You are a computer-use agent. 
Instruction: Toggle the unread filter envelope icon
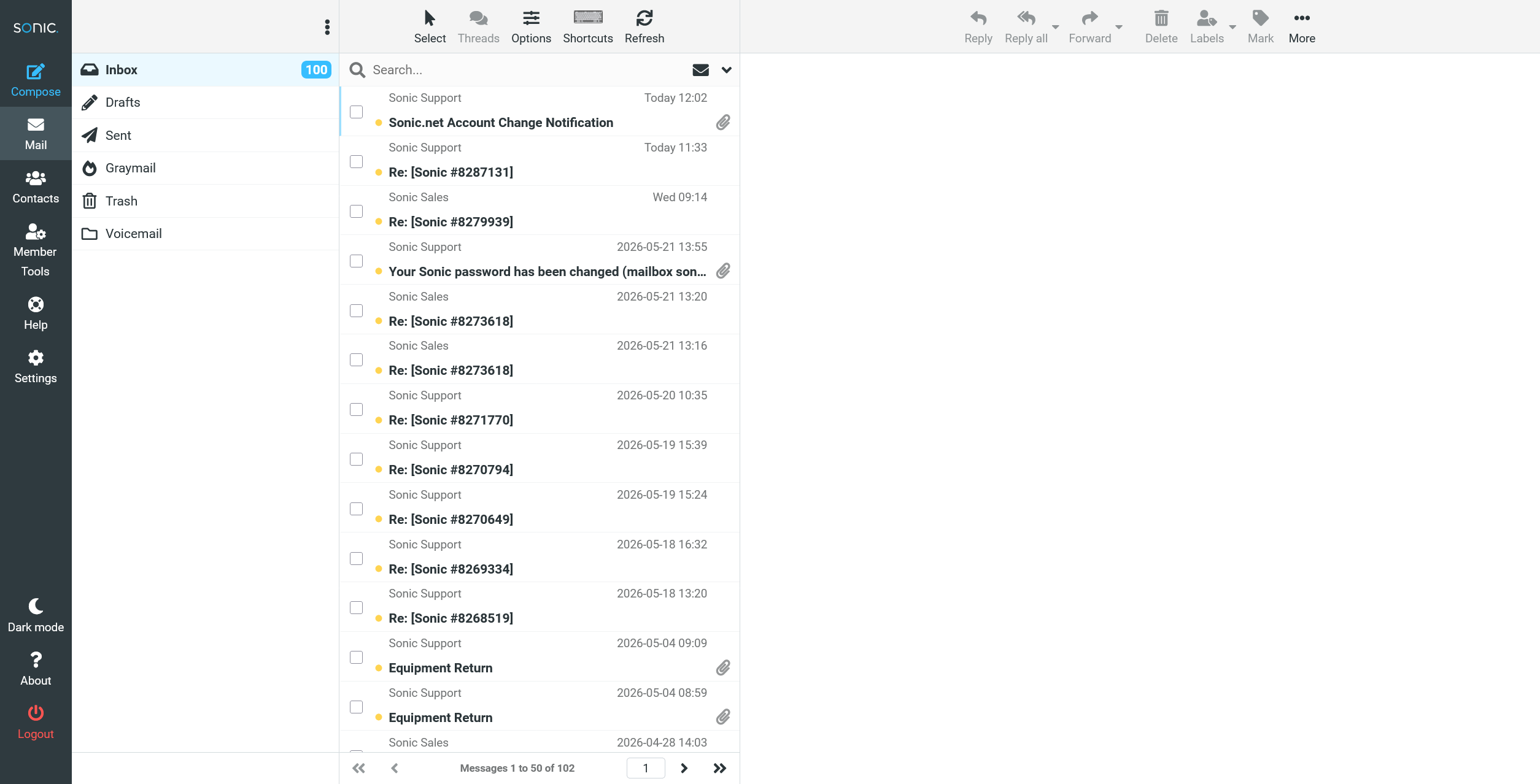click(x=700, y=70)
